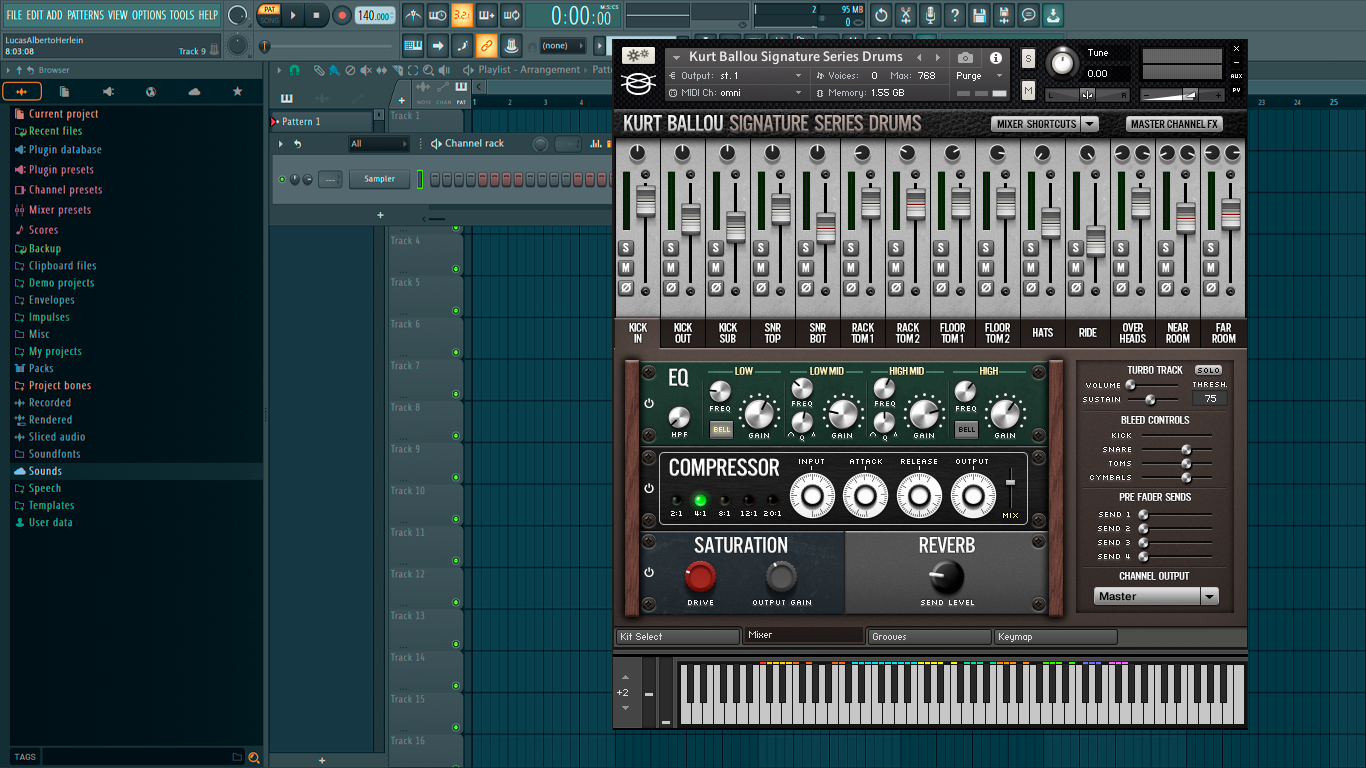This screenshot has width=1366, height=768.
Task: Open the (none) snap selector dropdown
Action: tap(563, 45)
